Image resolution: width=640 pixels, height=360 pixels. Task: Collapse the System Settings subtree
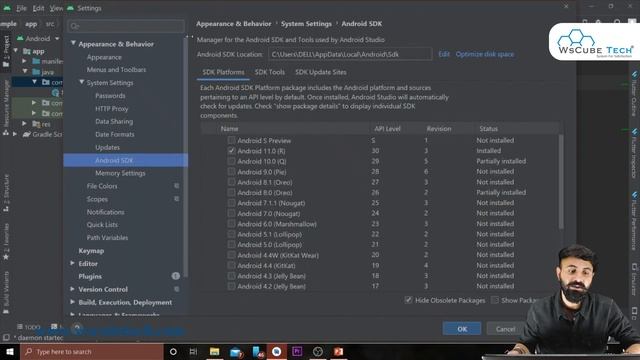click(82, 82)
